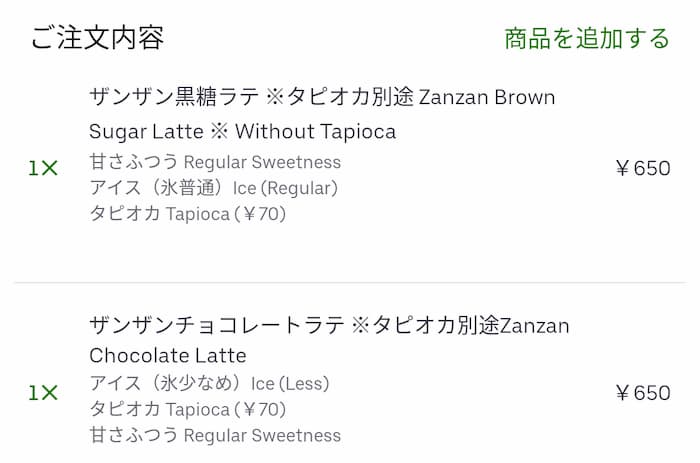This screenshot has width=700, height=463.
Task: Select Regular Sweetness under Chocolate Latte
Action: click(262, 435)
